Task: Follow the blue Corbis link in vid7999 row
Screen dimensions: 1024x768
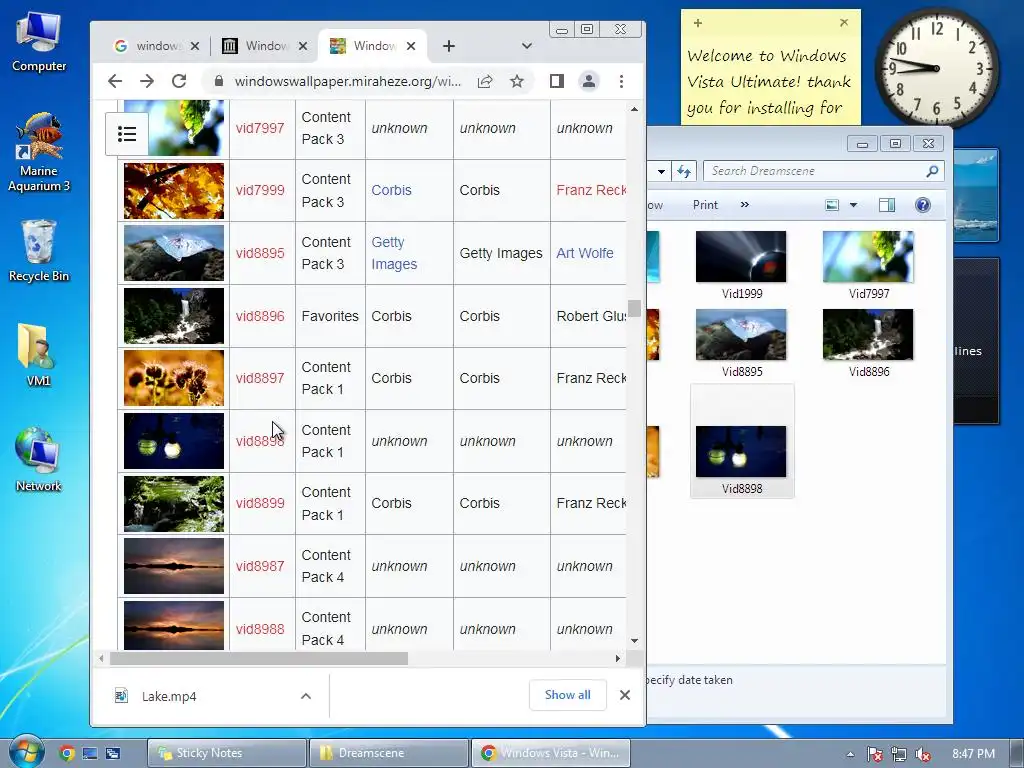Action: 391,190
